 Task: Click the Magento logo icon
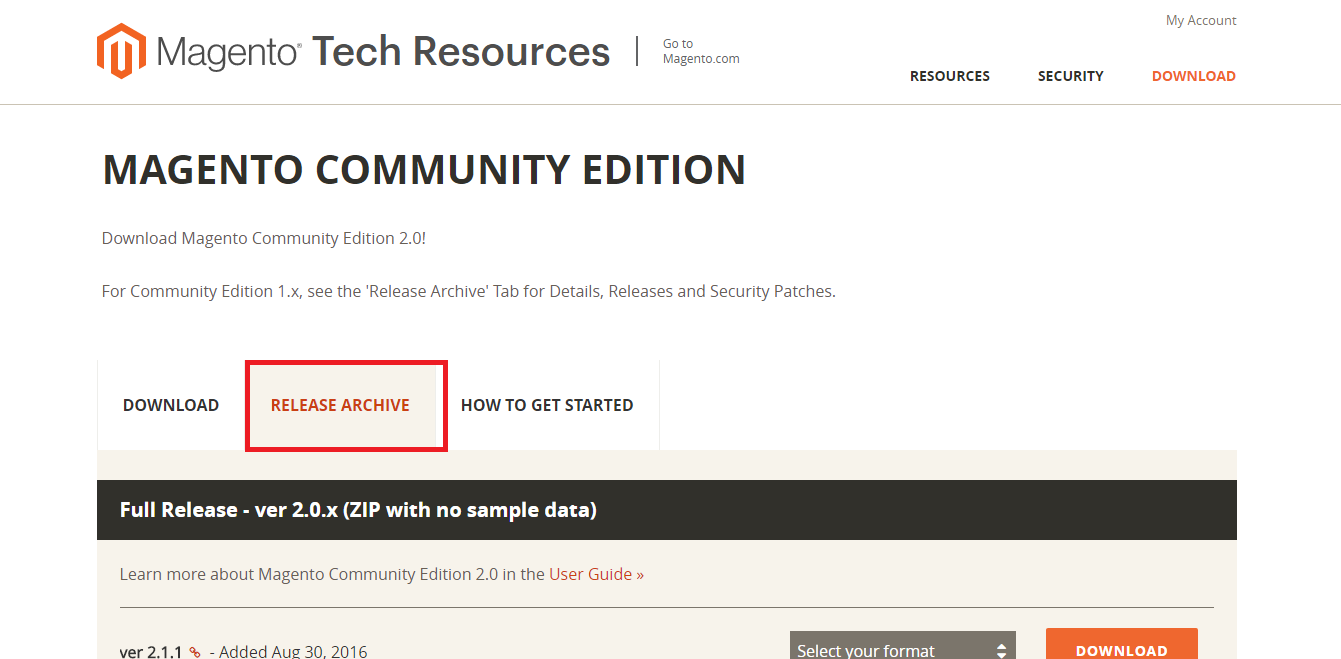[x=121, y=51]
